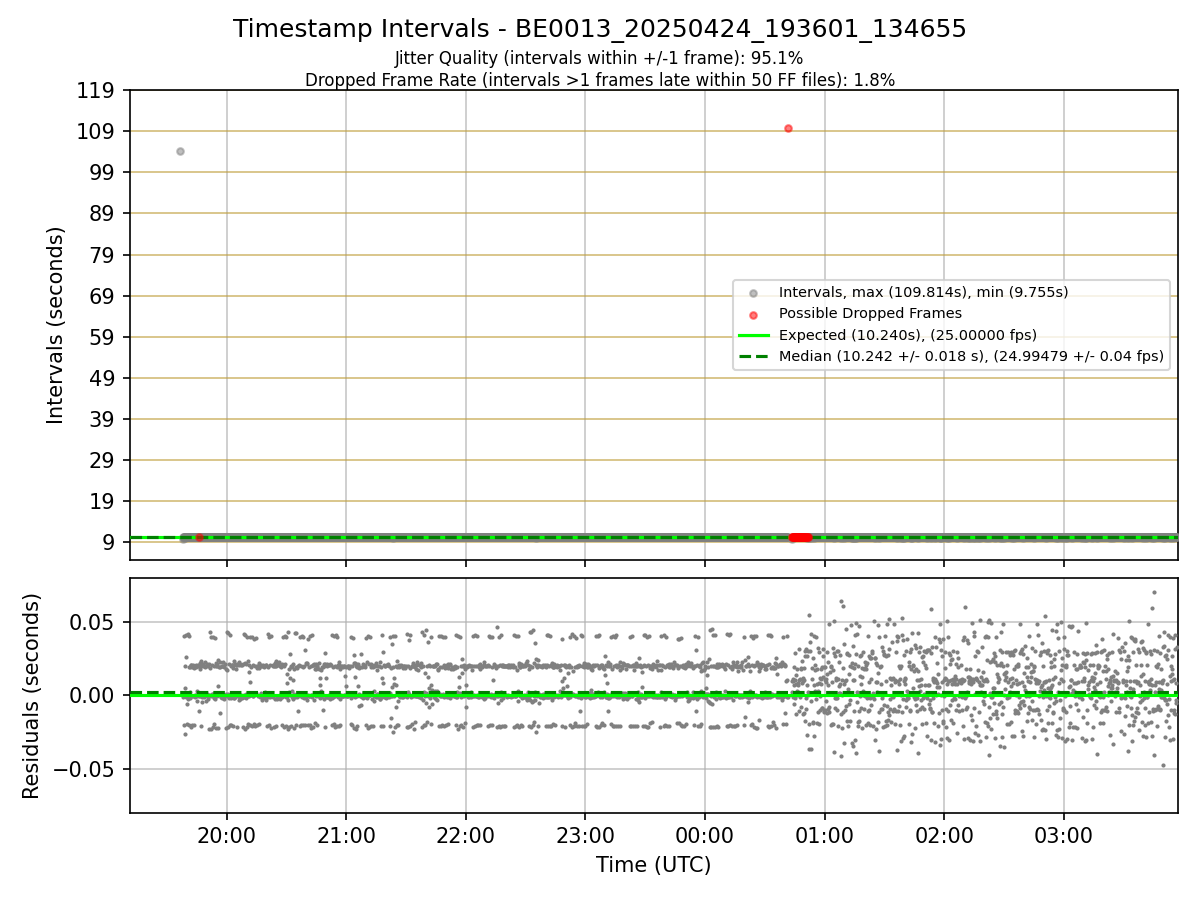Click the 'Intervals (seconds)' y-axis label
The image size is (1200, 900).
pyautogui.click(x=56, y=325)
